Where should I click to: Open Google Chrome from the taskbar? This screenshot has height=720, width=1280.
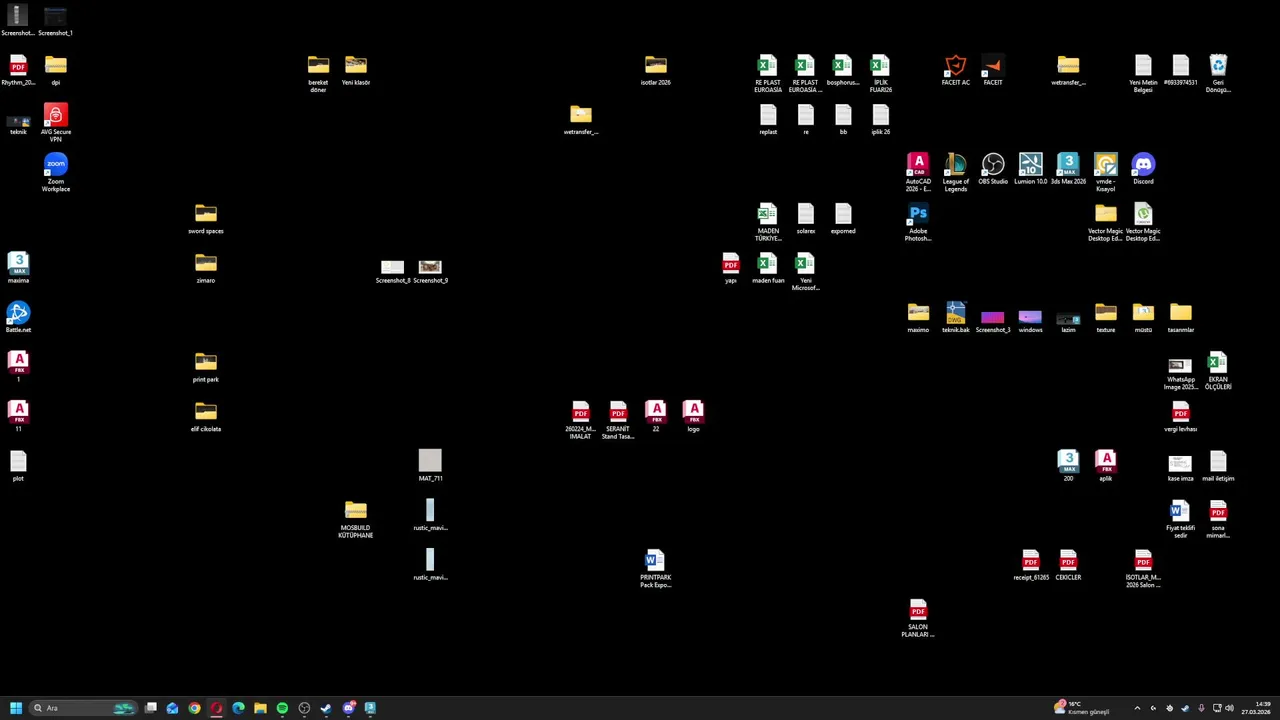194,708
